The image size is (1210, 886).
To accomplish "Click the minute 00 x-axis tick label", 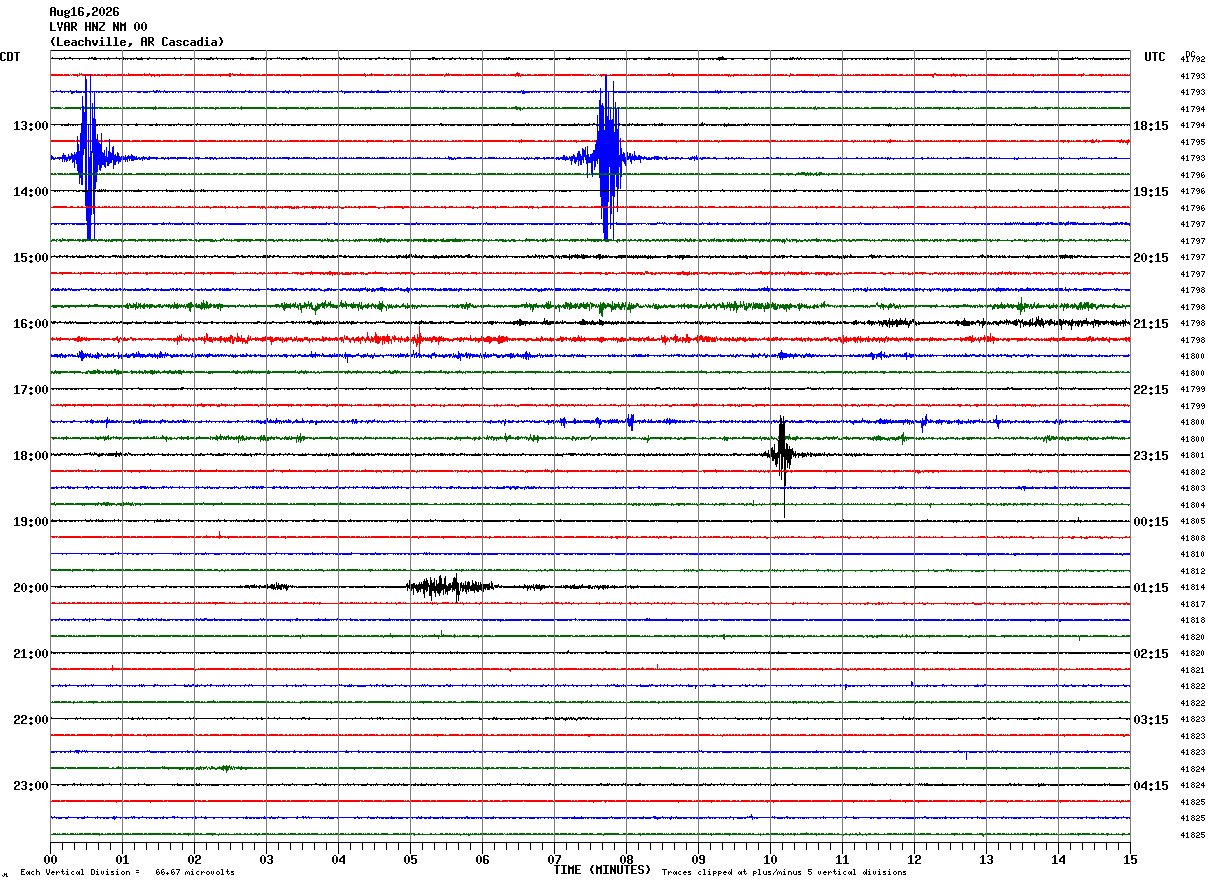I will [x=50, y=859].
